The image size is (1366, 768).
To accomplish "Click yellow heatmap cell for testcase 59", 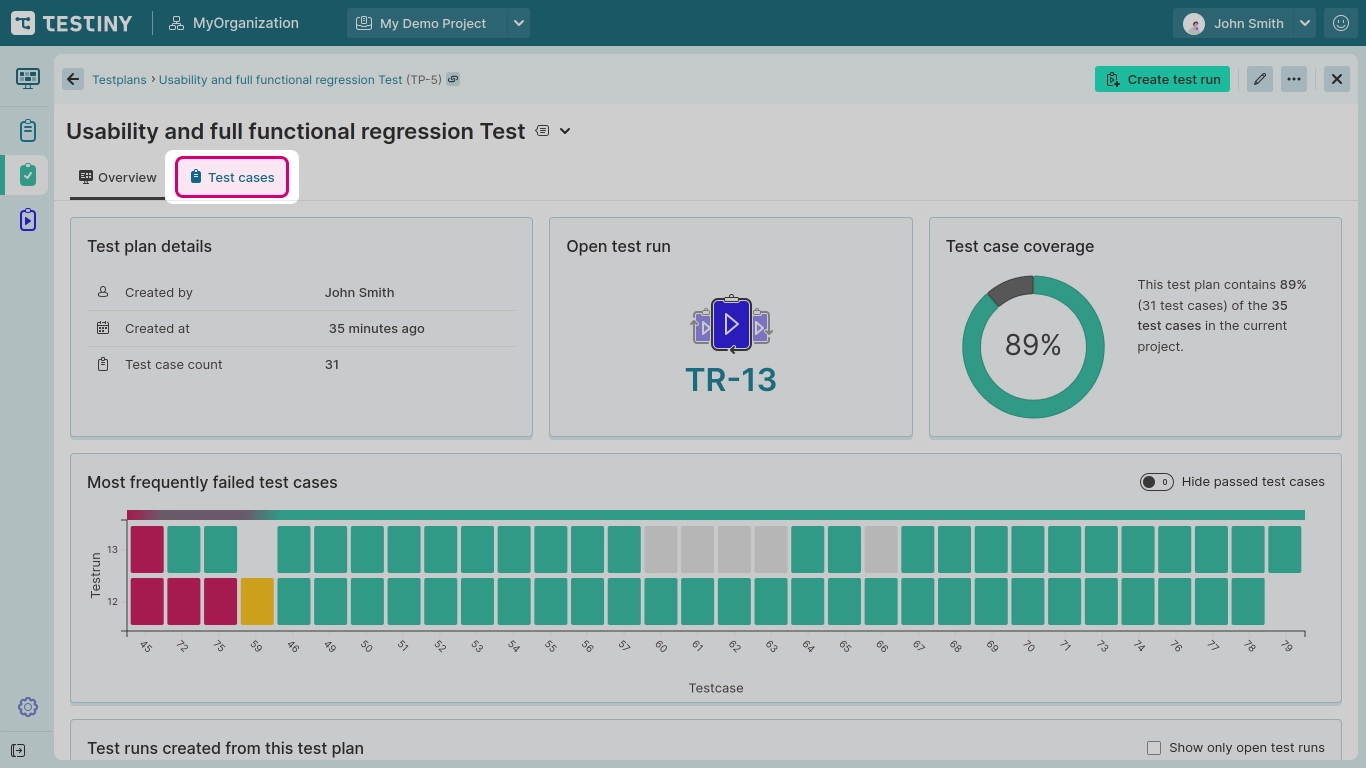I will (x=257, y=601).
